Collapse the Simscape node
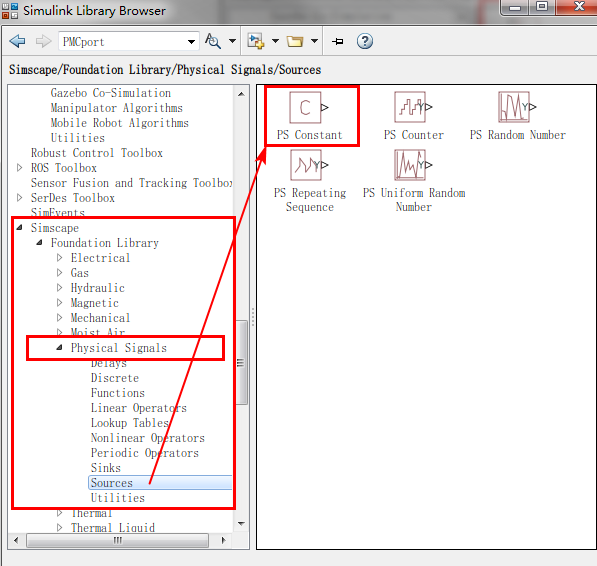597x566 pixels. point(19,228)
